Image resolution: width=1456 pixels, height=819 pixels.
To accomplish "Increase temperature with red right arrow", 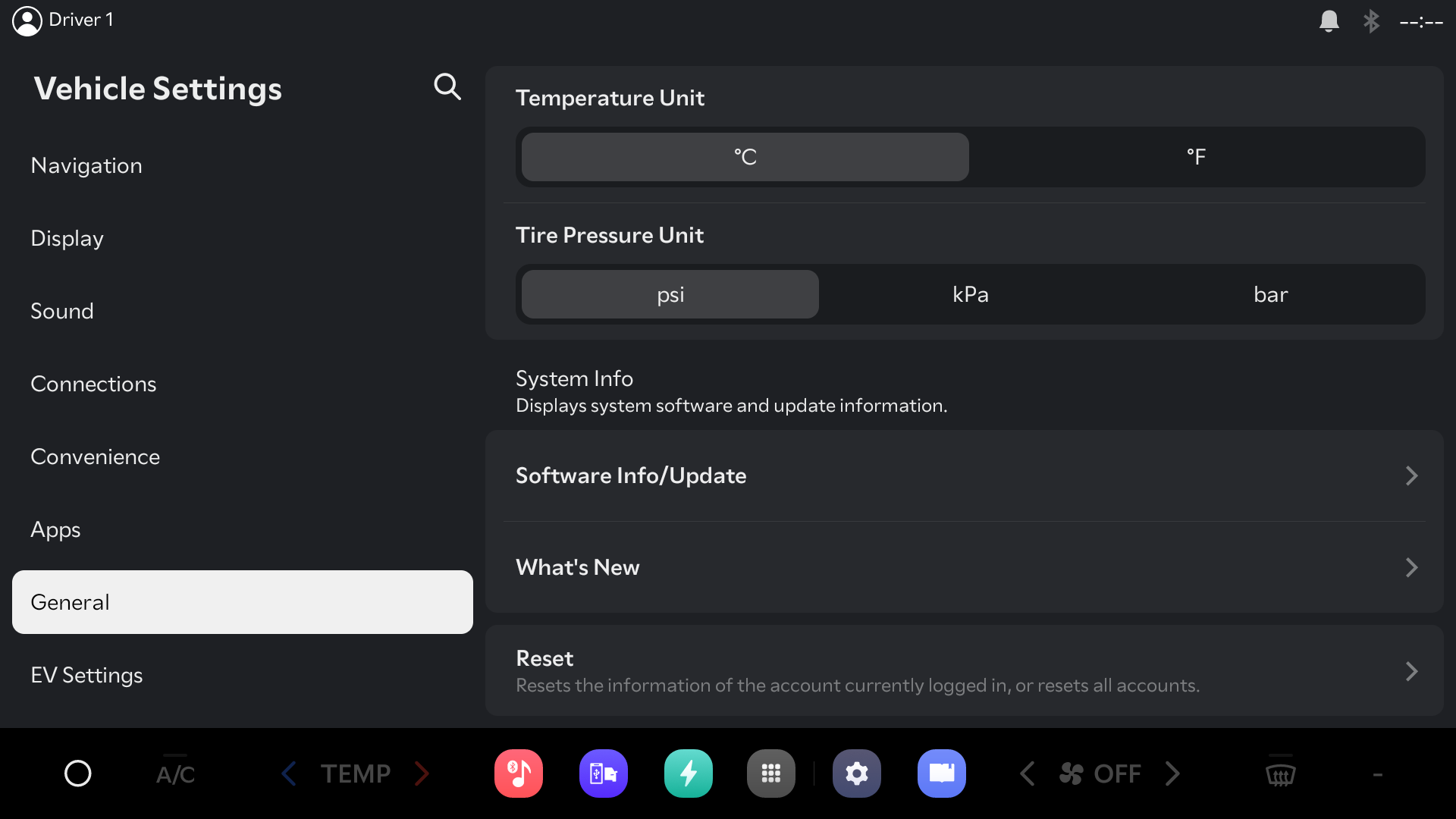I will 422,773.
